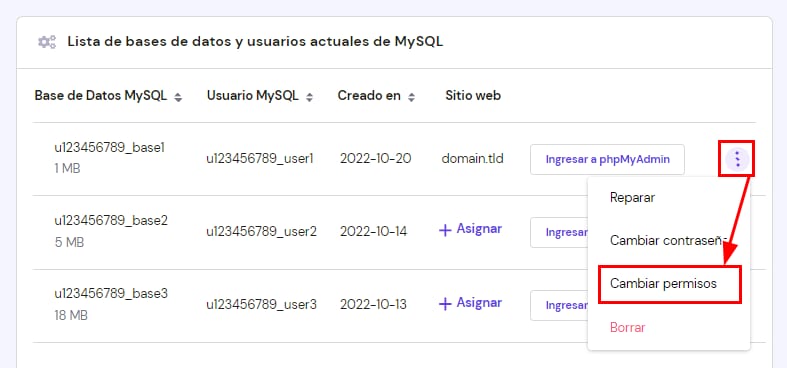
Task: Click 18 MB size under base3
Action: coord(71,316)
